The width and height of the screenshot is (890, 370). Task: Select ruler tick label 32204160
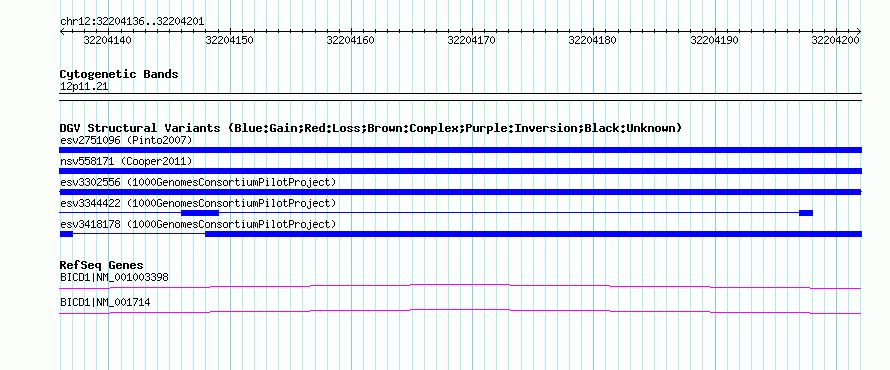coord(351,40)
